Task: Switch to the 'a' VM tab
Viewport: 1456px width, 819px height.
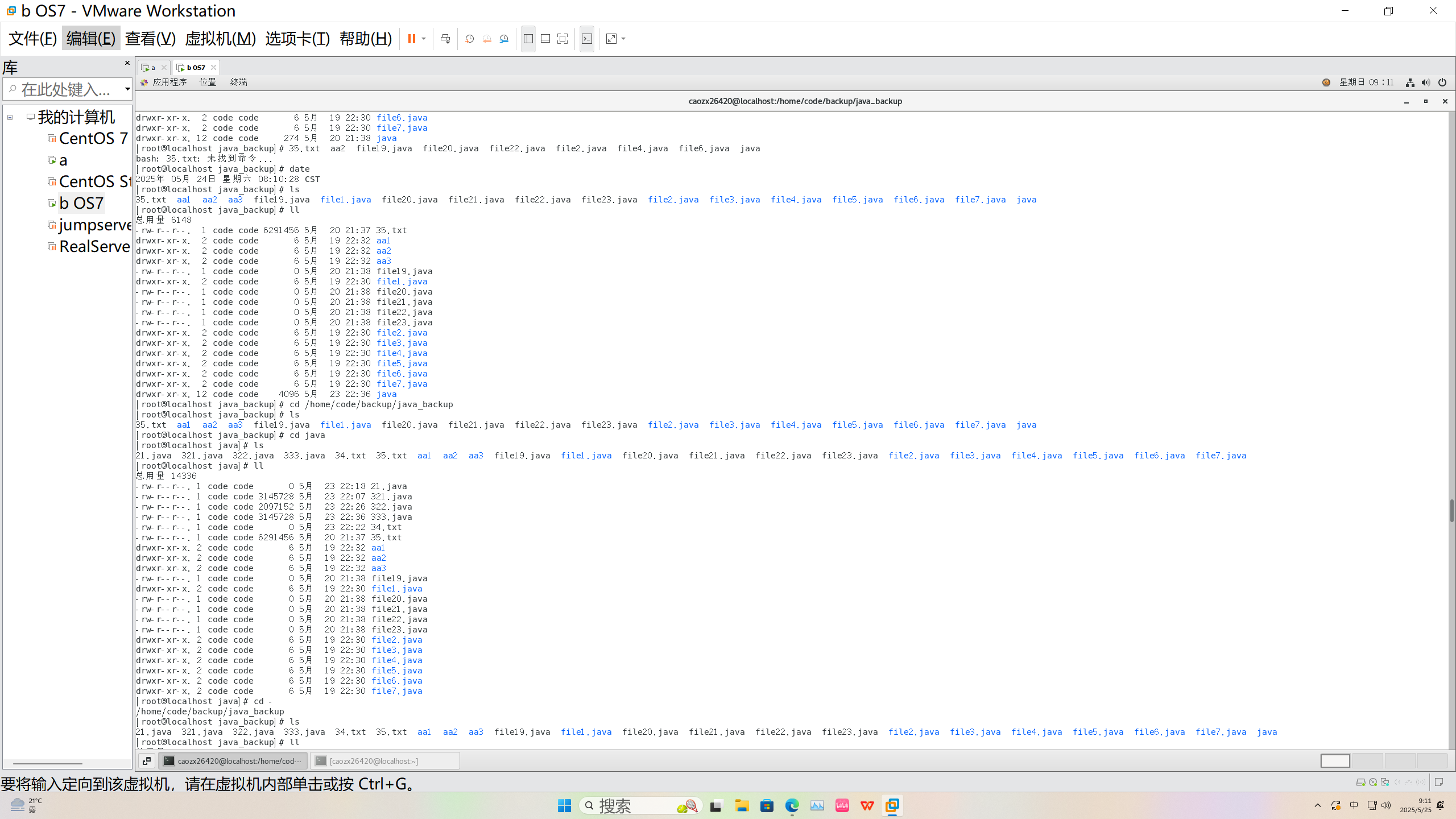Action: (x=151, y=67)
